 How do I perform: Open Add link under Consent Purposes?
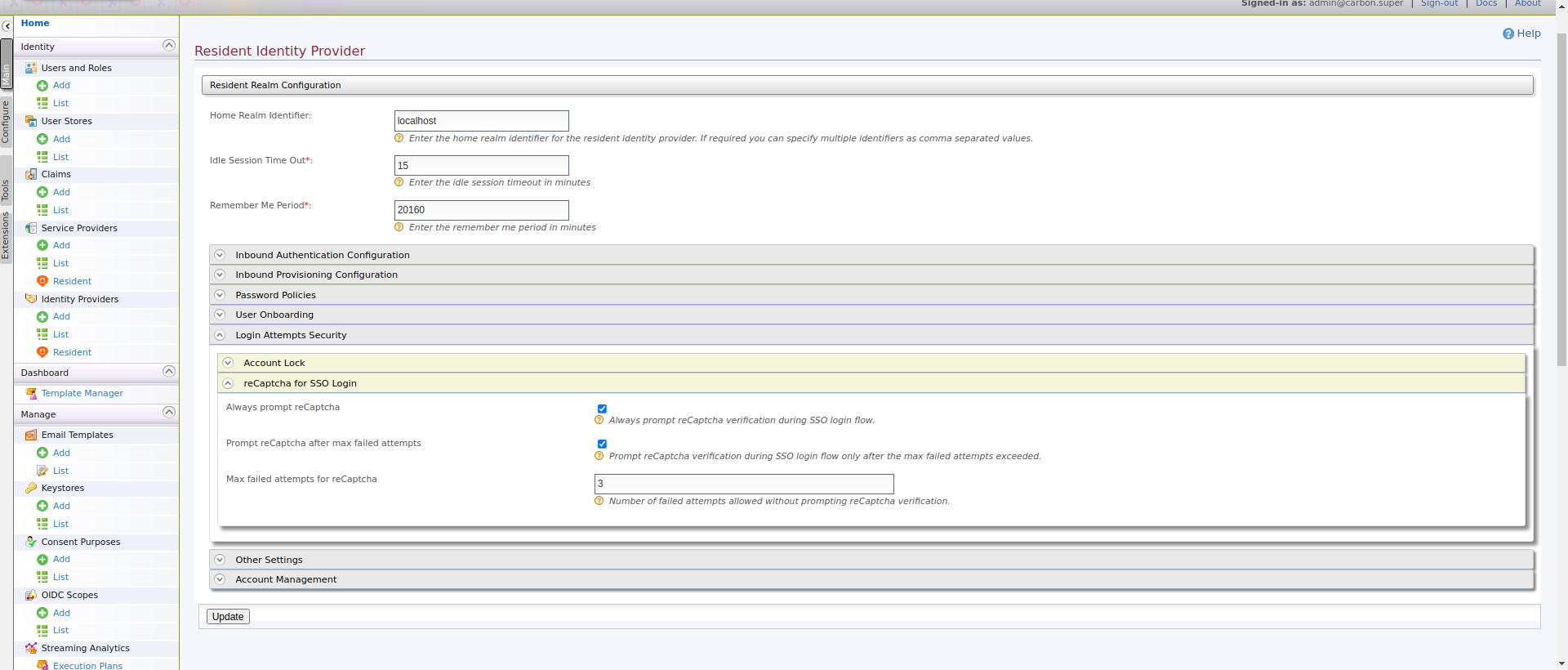pyautogui.click(x=61, y=559)
